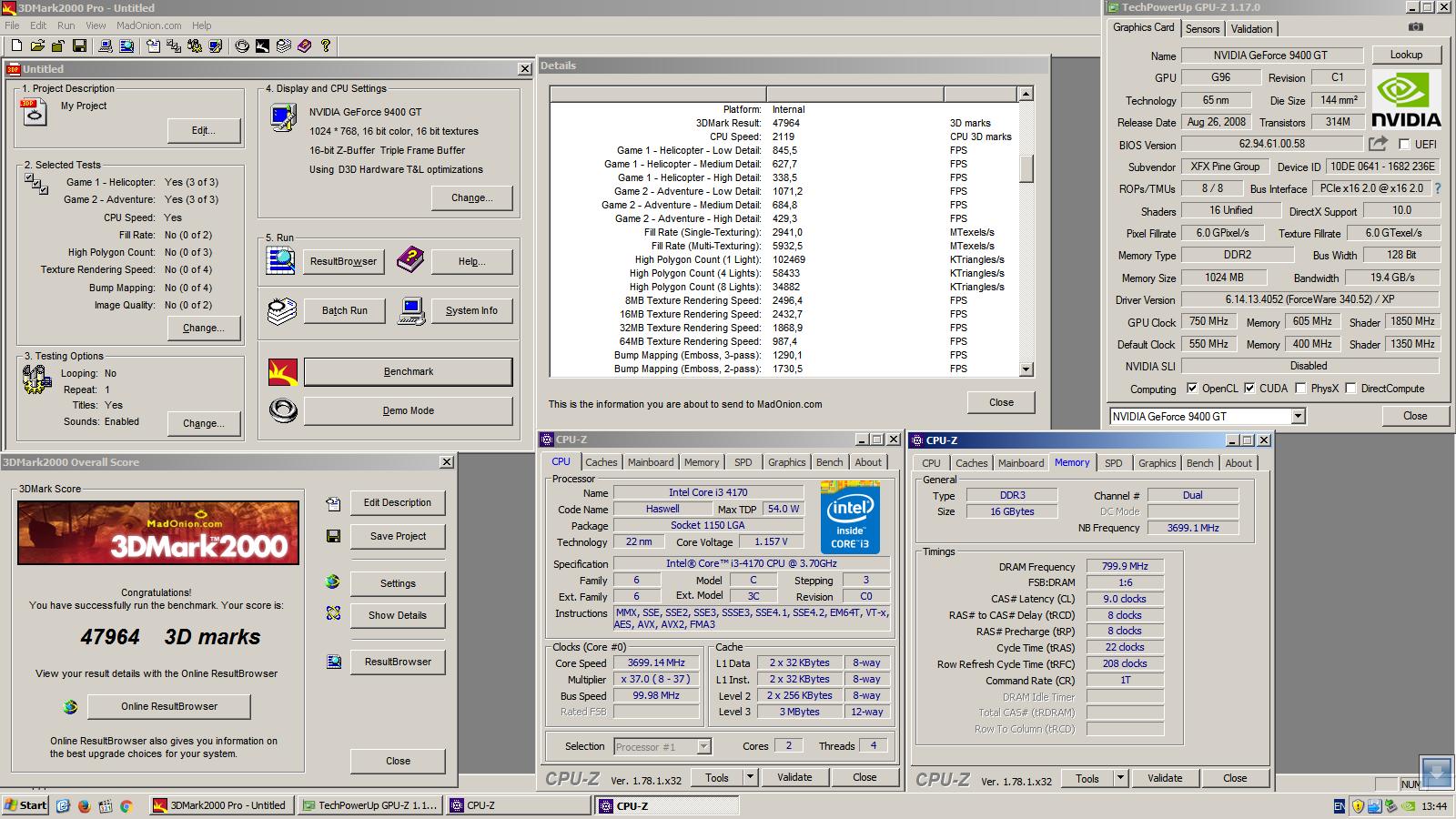Open the Run menu

[66, 25]
